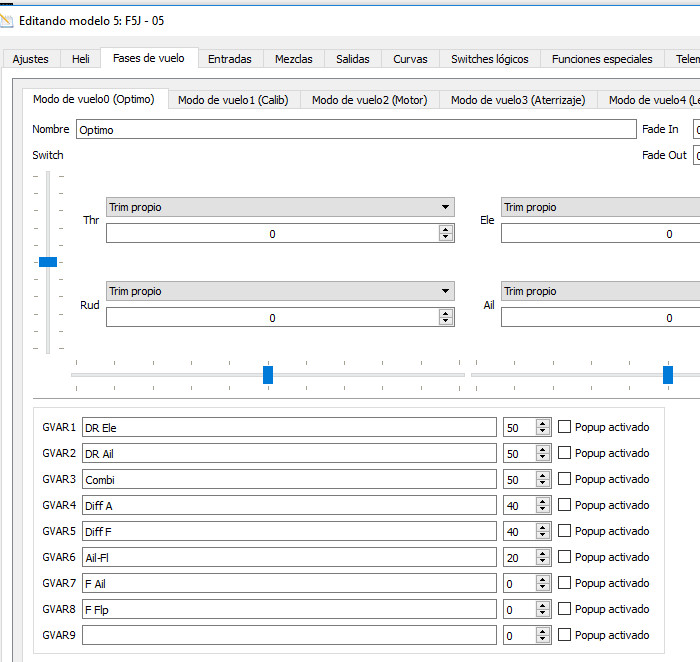Switch to the Curvas tab

tap(410, 59)
